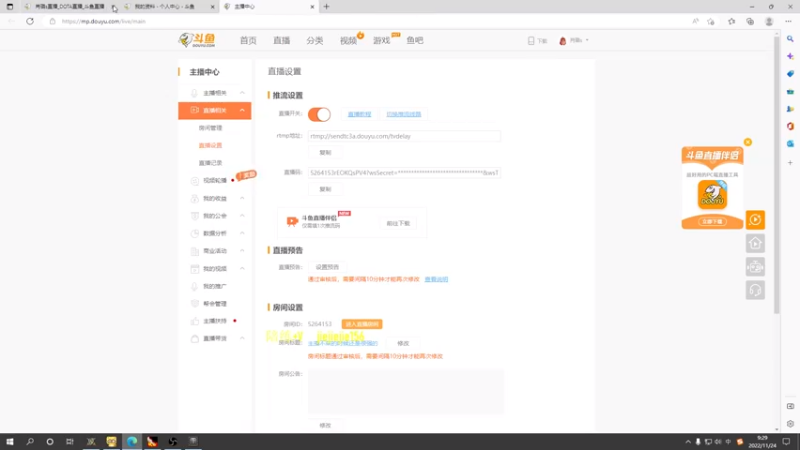Screen dimensions: 800x450
Task: Collapse the highlighted 直播相关 section chevron
Action: (x=242, y=110)
